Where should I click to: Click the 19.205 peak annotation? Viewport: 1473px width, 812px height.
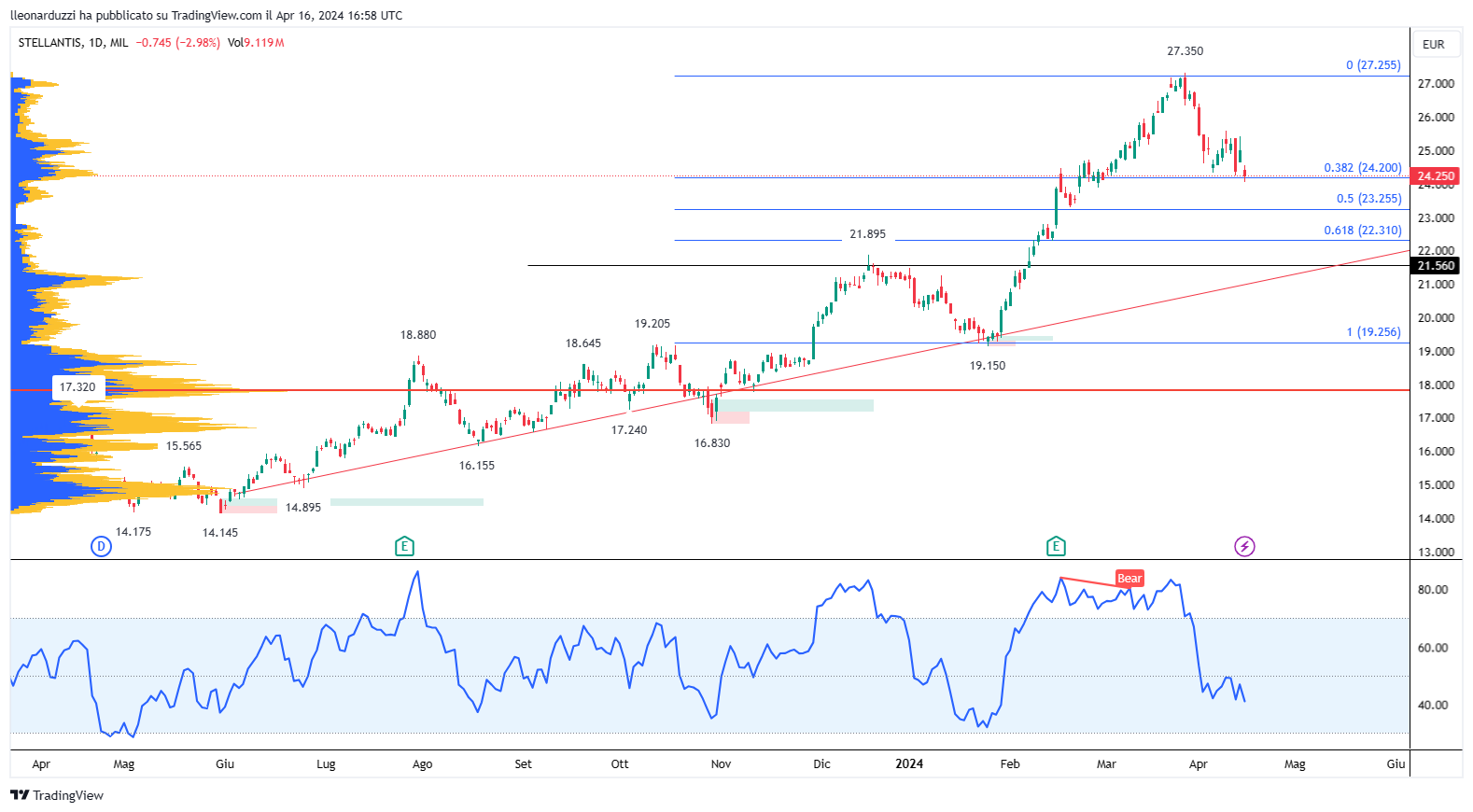click(652, 324)
